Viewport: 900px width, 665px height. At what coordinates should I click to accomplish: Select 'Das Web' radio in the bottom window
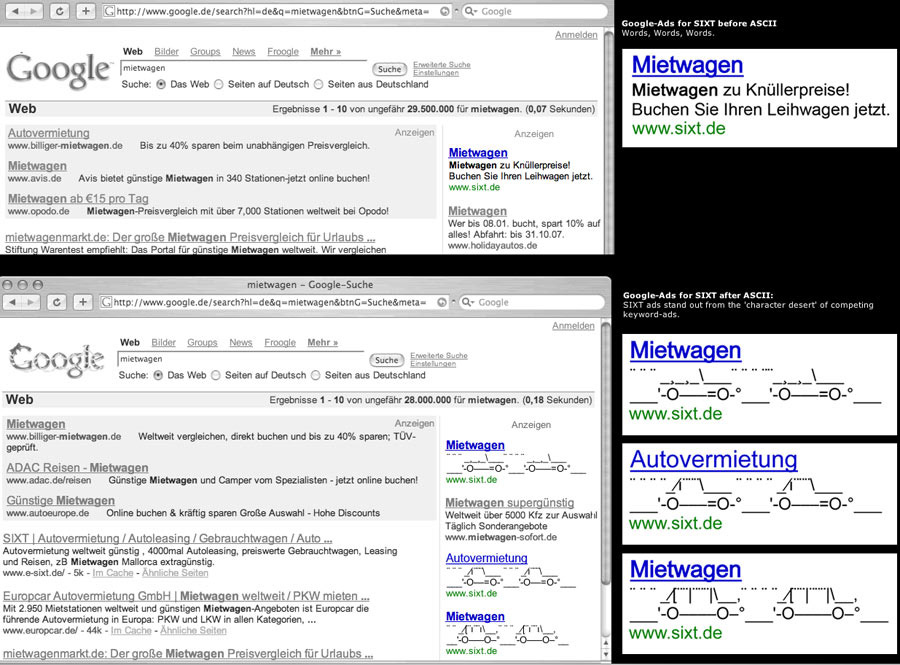pyautogui.click(x=158, y=375)
